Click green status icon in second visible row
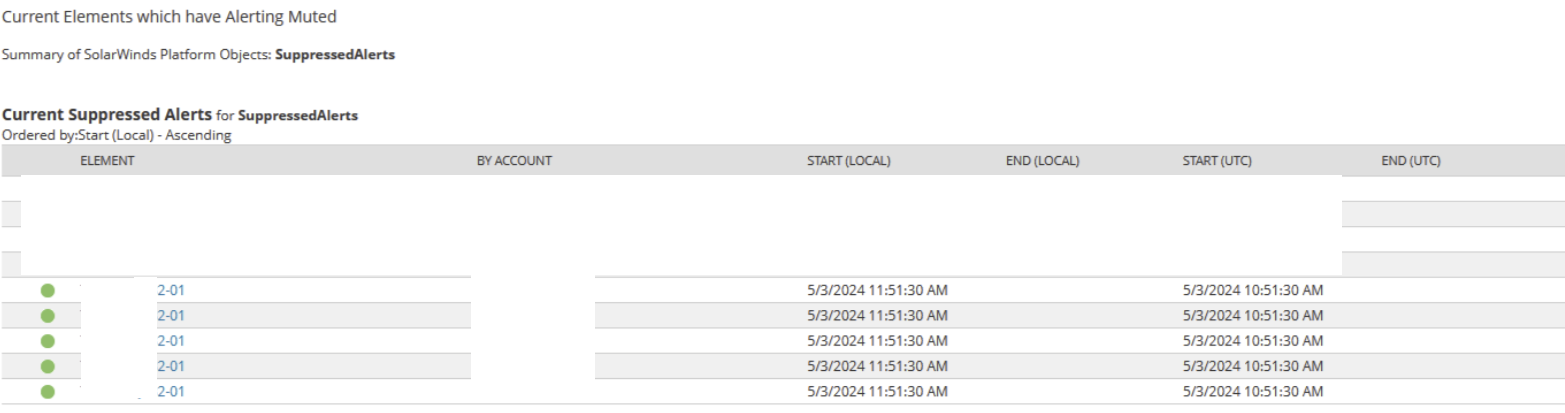This screenshot has height=413, width=1565. [x=47, y=316]
